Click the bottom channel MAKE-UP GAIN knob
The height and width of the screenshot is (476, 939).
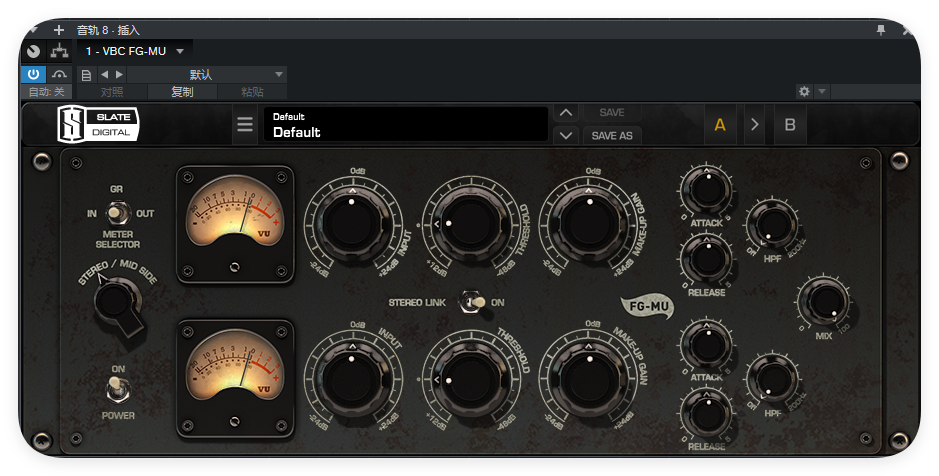tap(589, 380)
